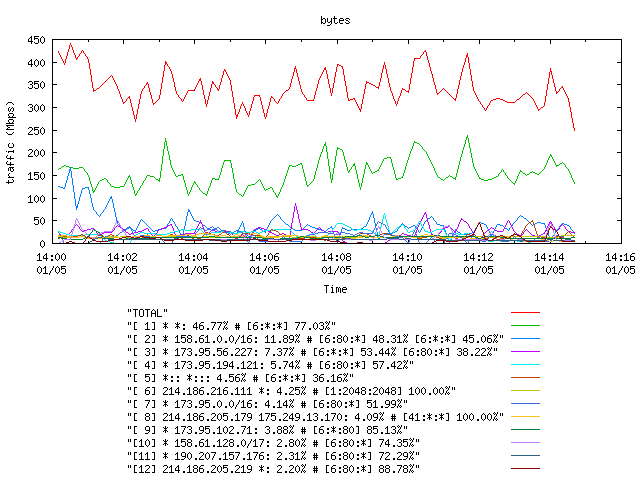Click the blue legend line for entry [ 2]
Screen dimensions: 640x480
pos(525,339)
